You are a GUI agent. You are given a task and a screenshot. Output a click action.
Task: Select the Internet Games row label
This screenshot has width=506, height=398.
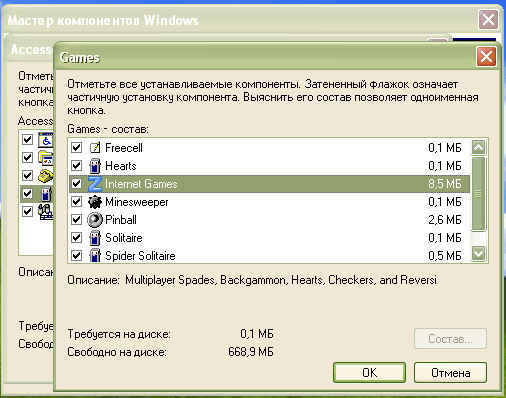click(141, 184)
